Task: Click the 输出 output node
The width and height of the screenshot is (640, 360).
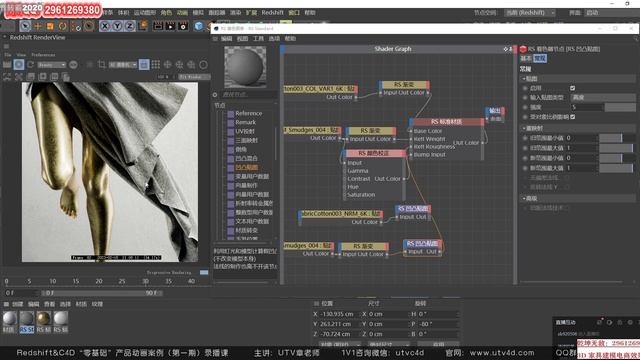Action: (x=495, y=111)
